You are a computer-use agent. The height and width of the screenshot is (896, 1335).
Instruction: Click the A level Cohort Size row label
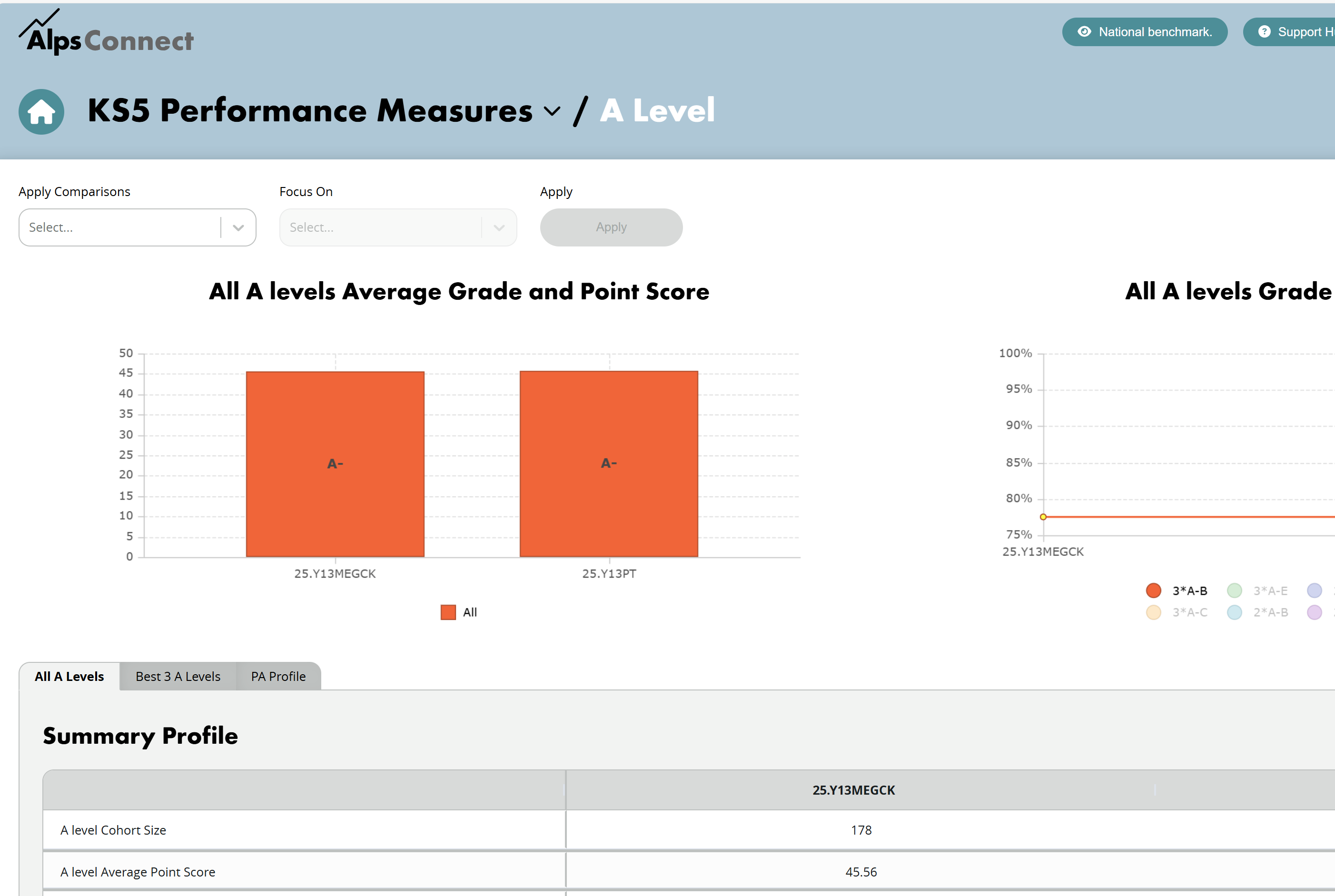coord(113,830)
